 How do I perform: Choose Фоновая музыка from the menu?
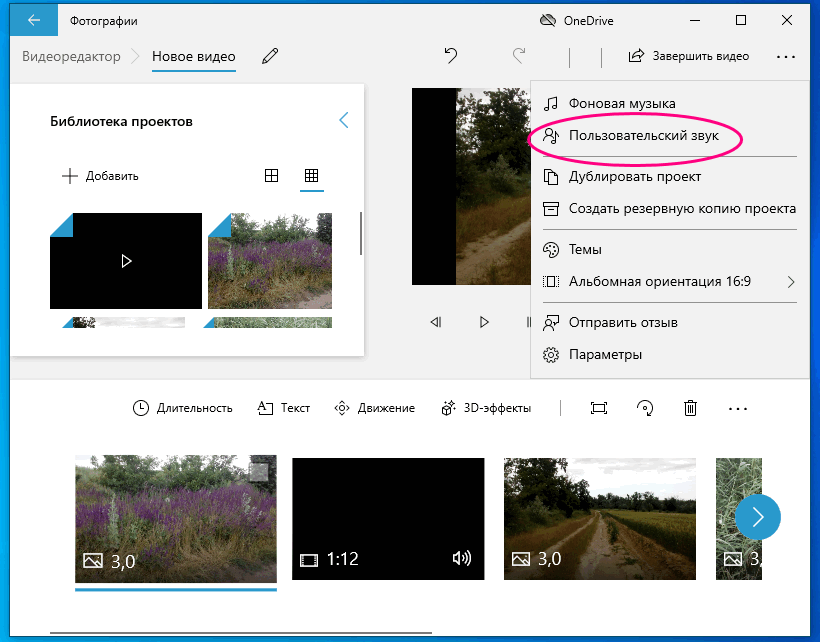[x=621, y=103]
